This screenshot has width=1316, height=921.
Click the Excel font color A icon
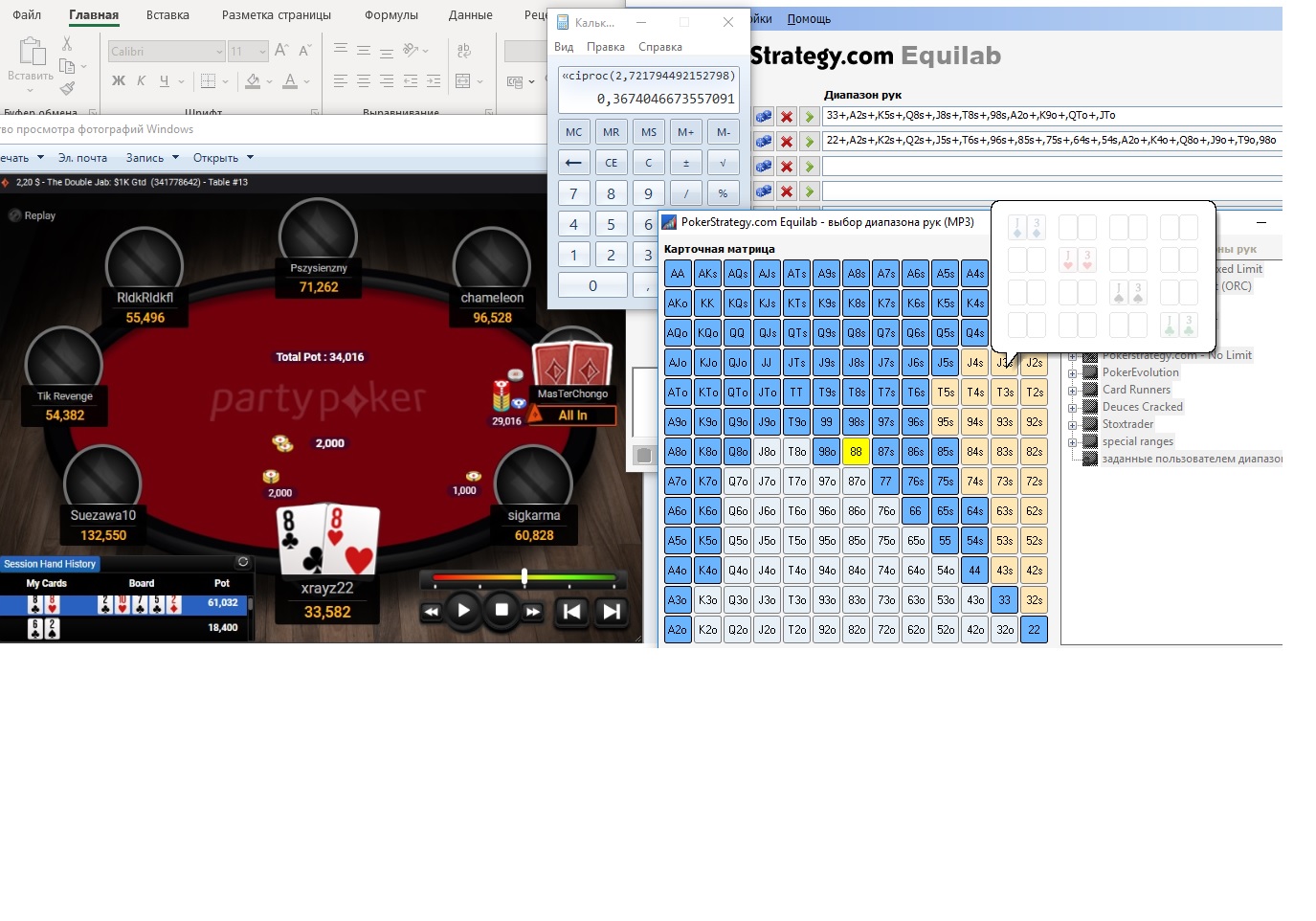pos(290,81)
